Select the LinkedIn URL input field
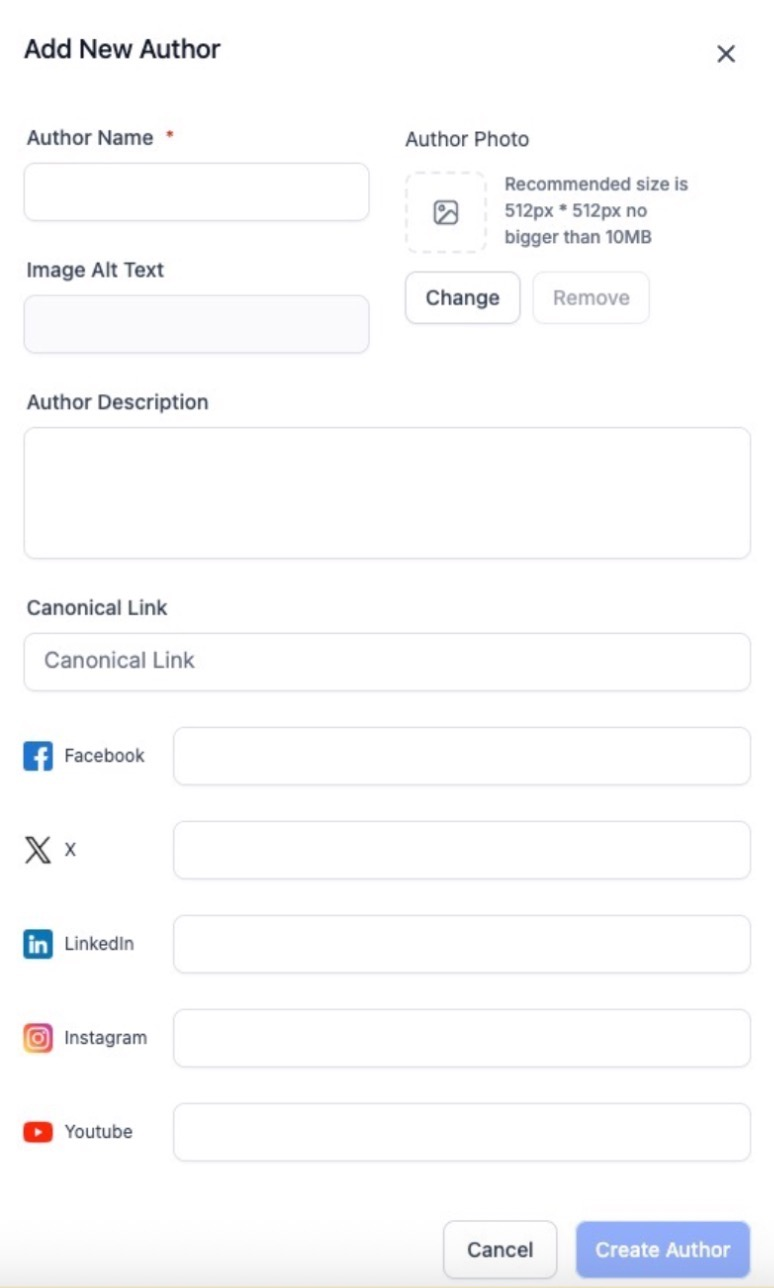This screenshot has width=774, height=1288. [x=462, y=944]
